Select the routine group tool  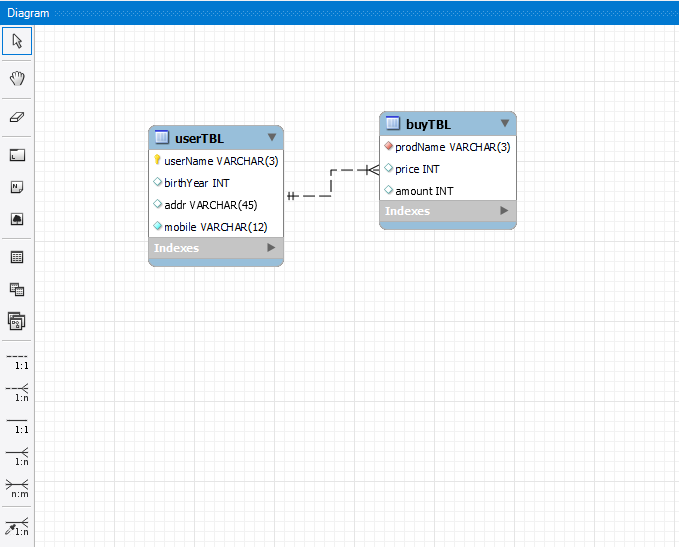17,321
